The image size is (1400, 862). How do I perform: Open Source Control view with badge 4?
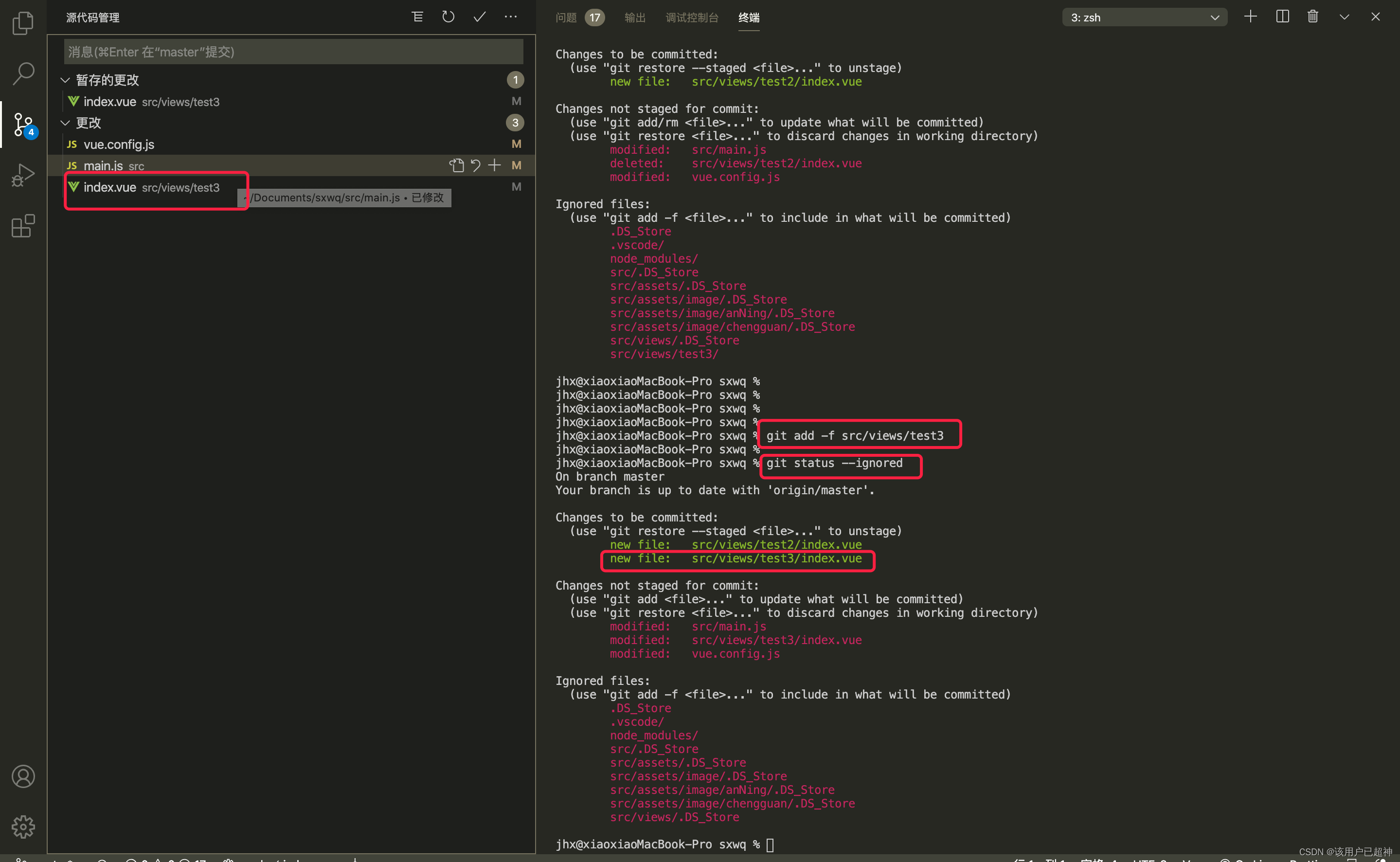pyautogui.click(x=23, y=125)
